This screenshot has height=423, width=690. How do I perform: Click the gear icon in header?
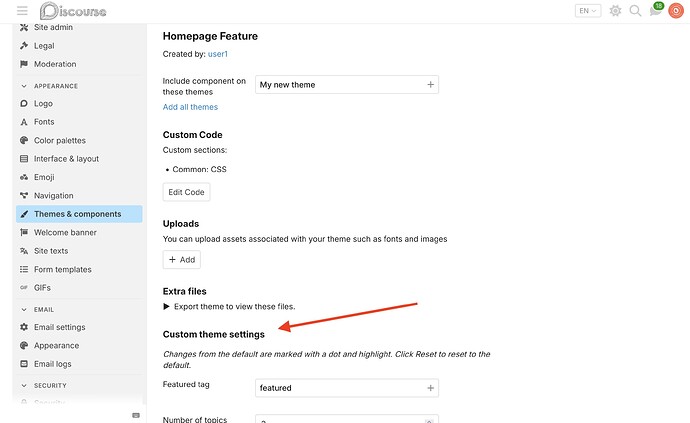point(615,11)
